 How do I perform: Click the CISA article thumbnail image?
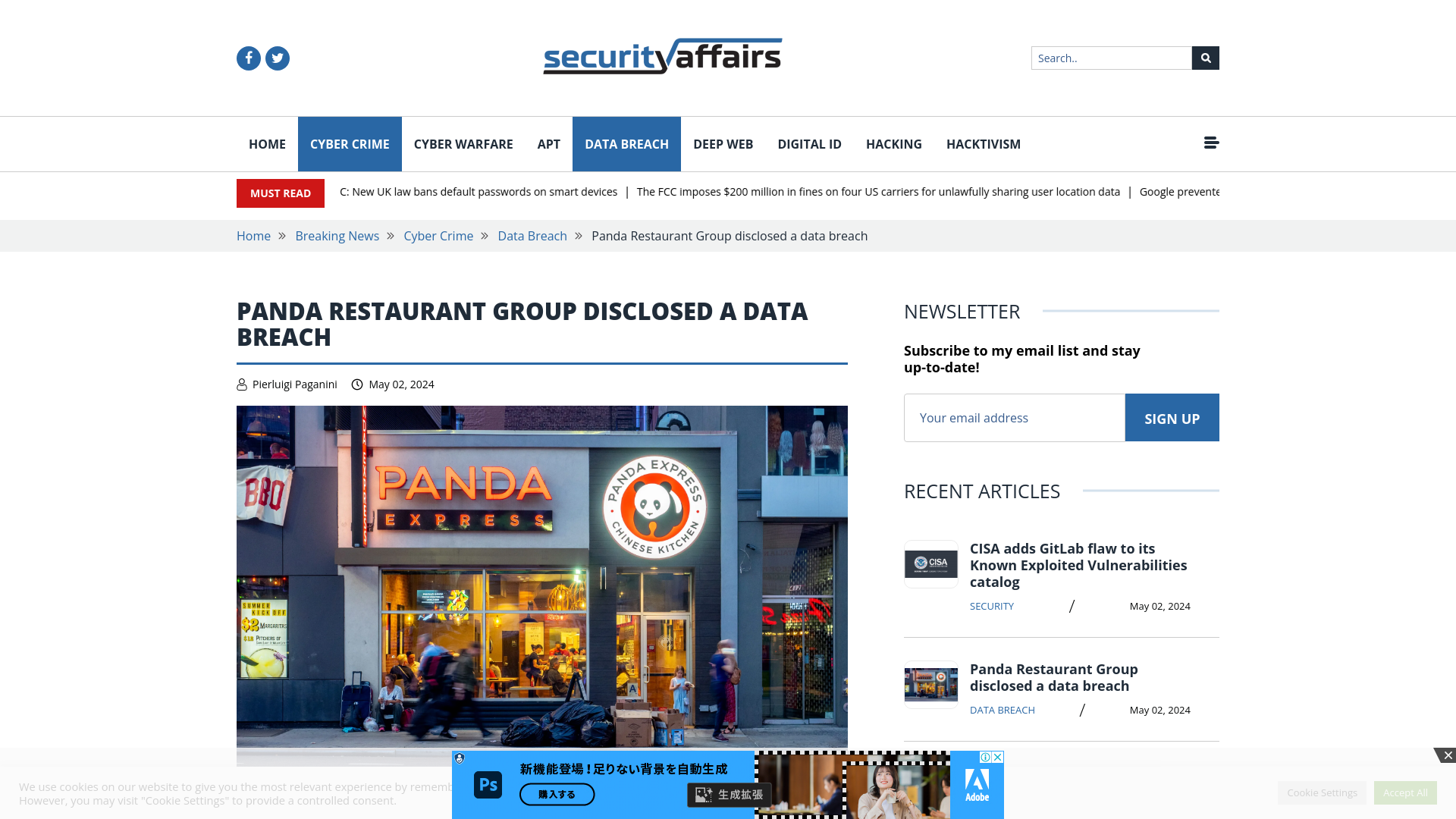pyautogui.click(x=931, y=563)
